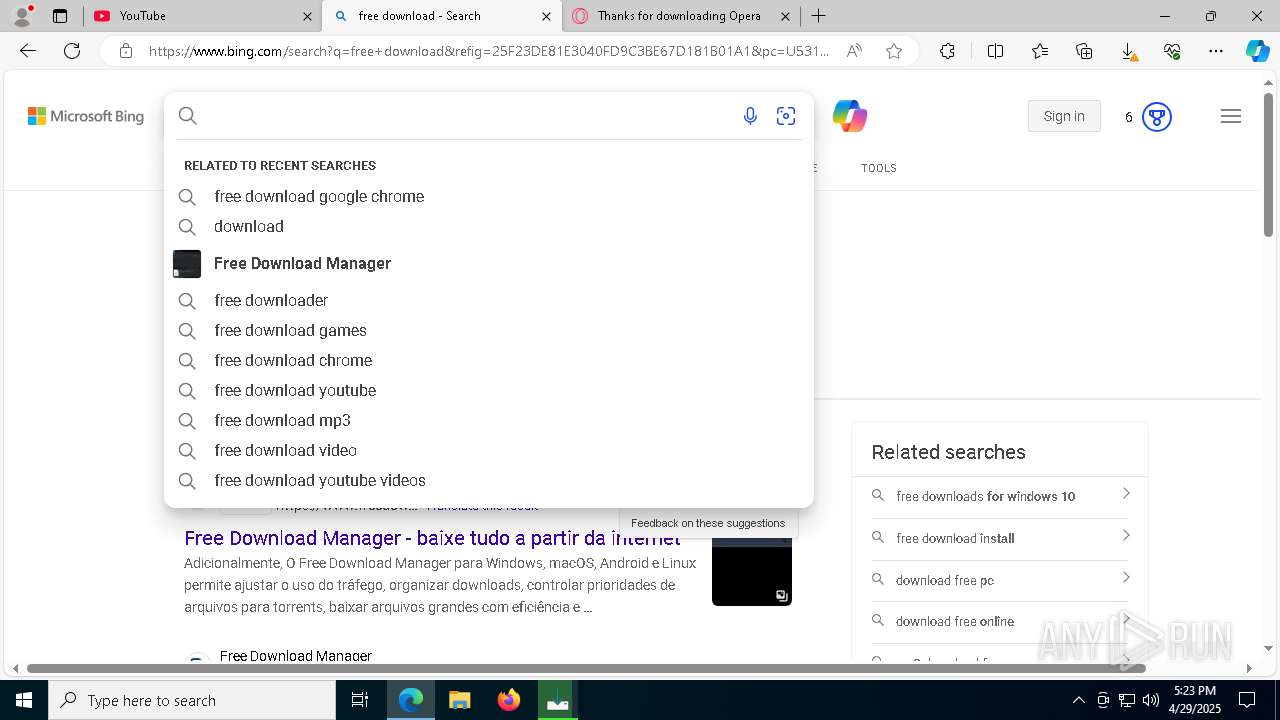Refresh the Bing search page
The height and width of the screenshot is (720, 1280).
pos(72,51)
